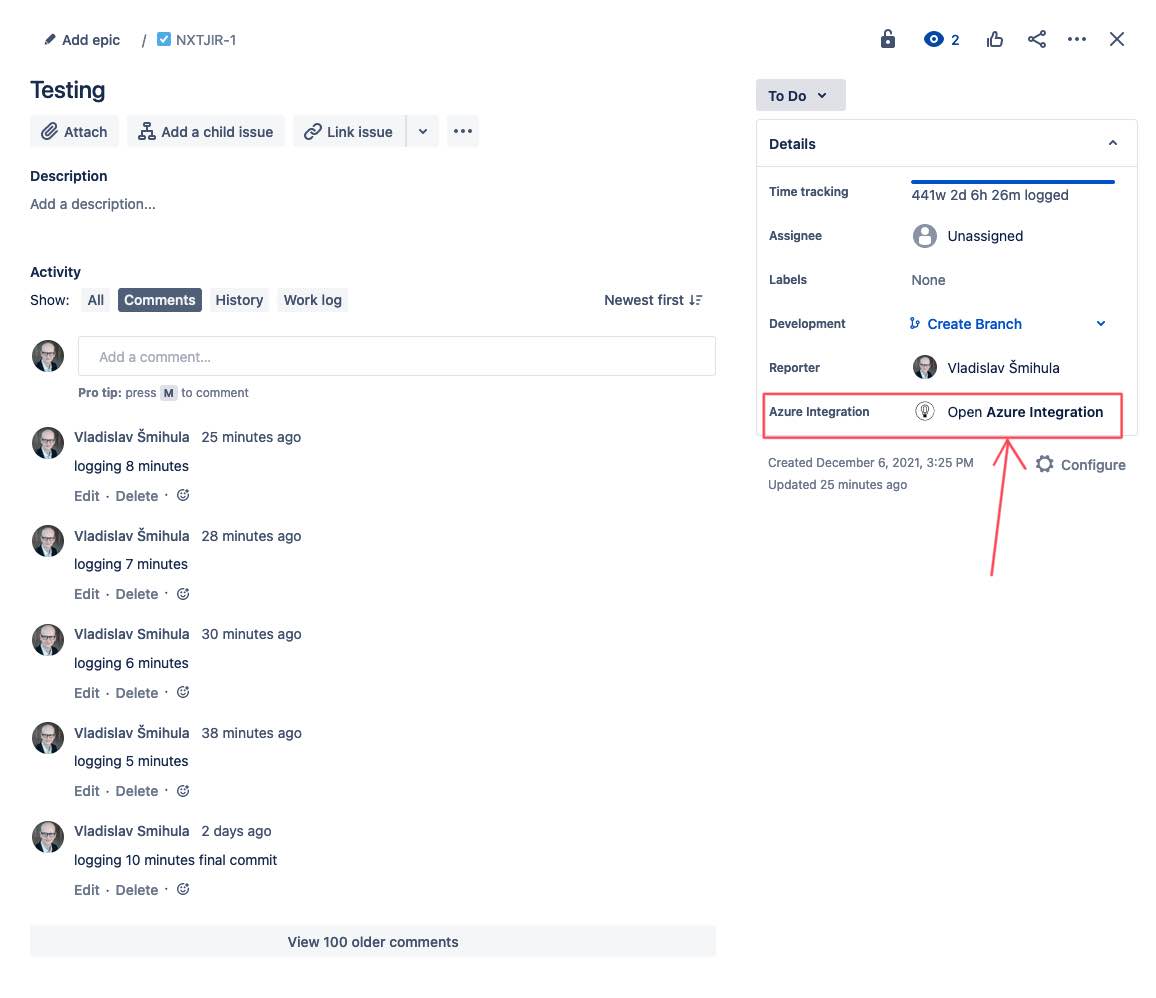Delete the 'logging 7 minutes' comment

tap(136, 594)
